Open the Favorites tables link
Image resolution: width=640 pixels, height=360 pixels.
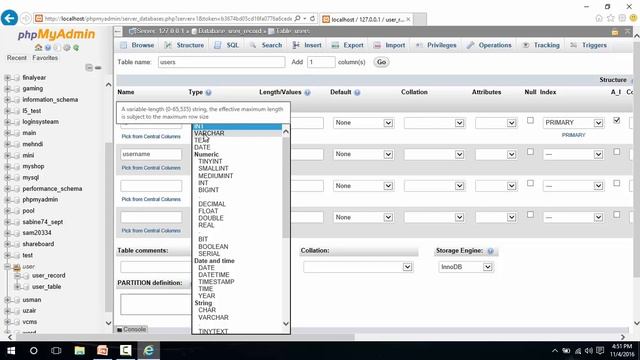tap(45, 58)
